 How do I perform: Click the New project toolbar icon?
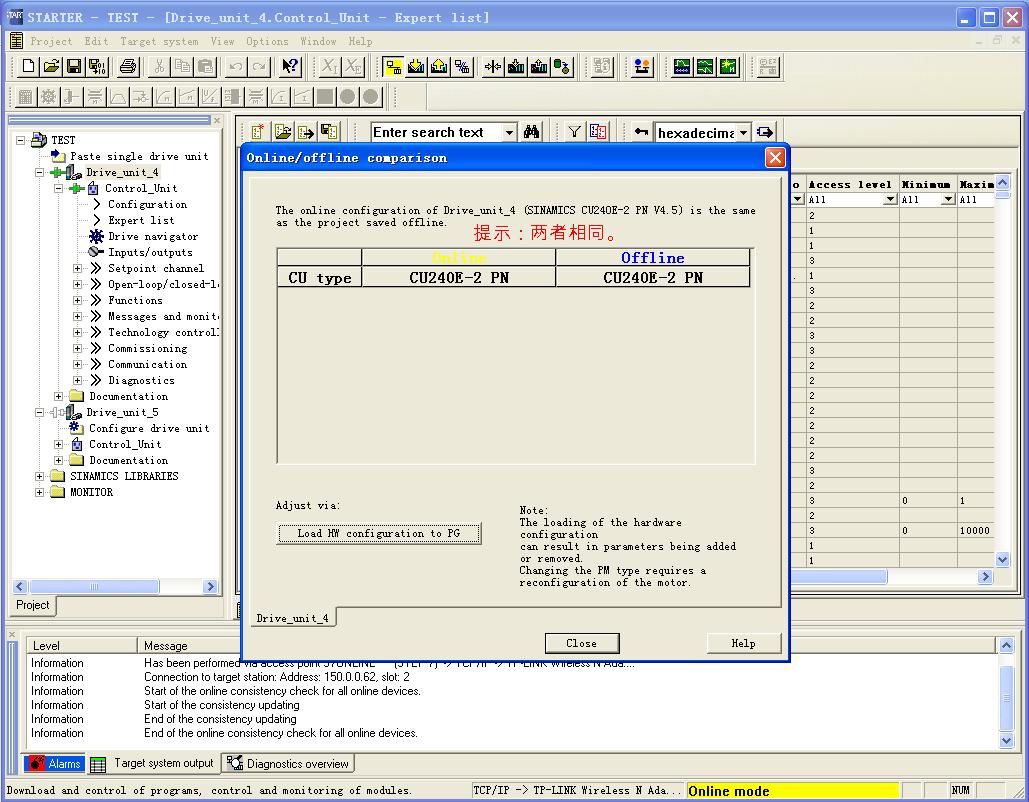coord(28,66)
